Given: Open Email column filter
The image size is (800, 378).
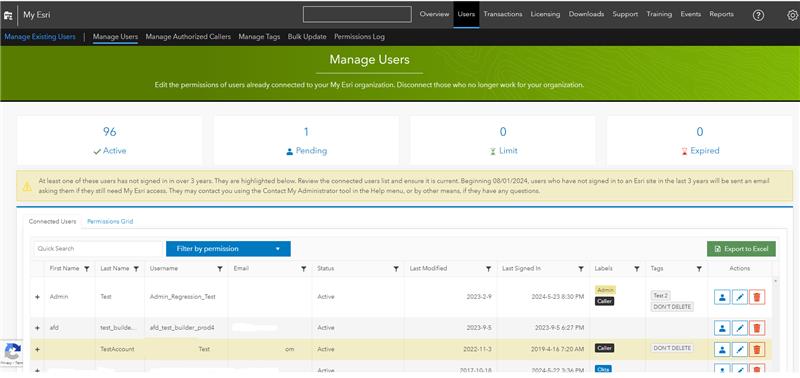Looking at the screenshot, I should pyautogui.click(x=304, y=269).
